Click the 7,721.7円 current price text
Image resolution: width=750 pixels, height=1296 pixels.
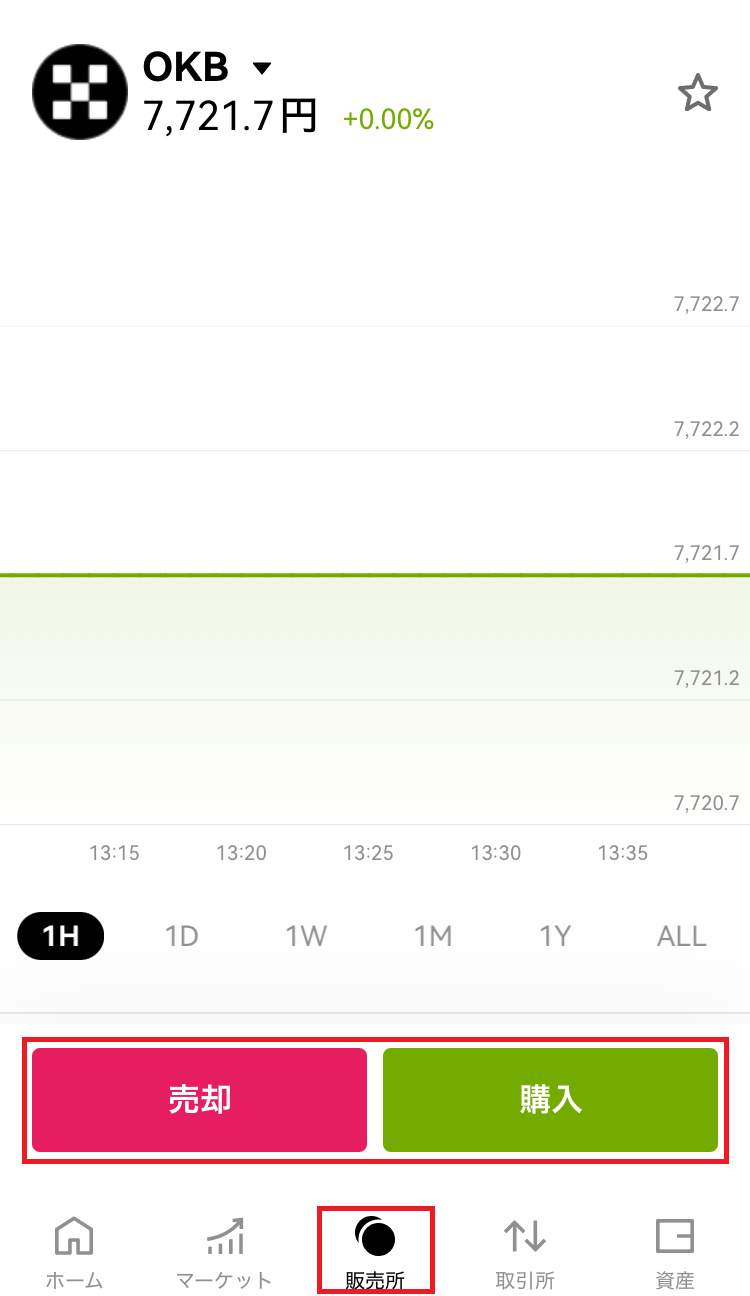point(230,117)
